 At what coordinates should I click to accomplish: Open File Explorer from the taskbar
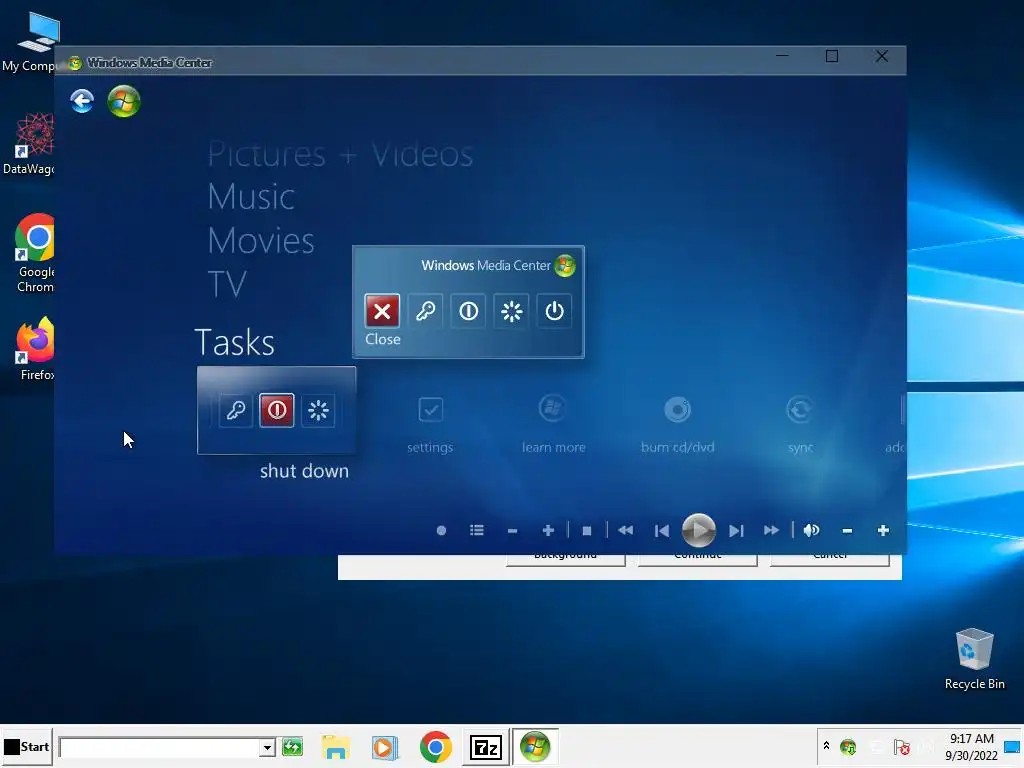pyautogui.click(x=336, y=748)
